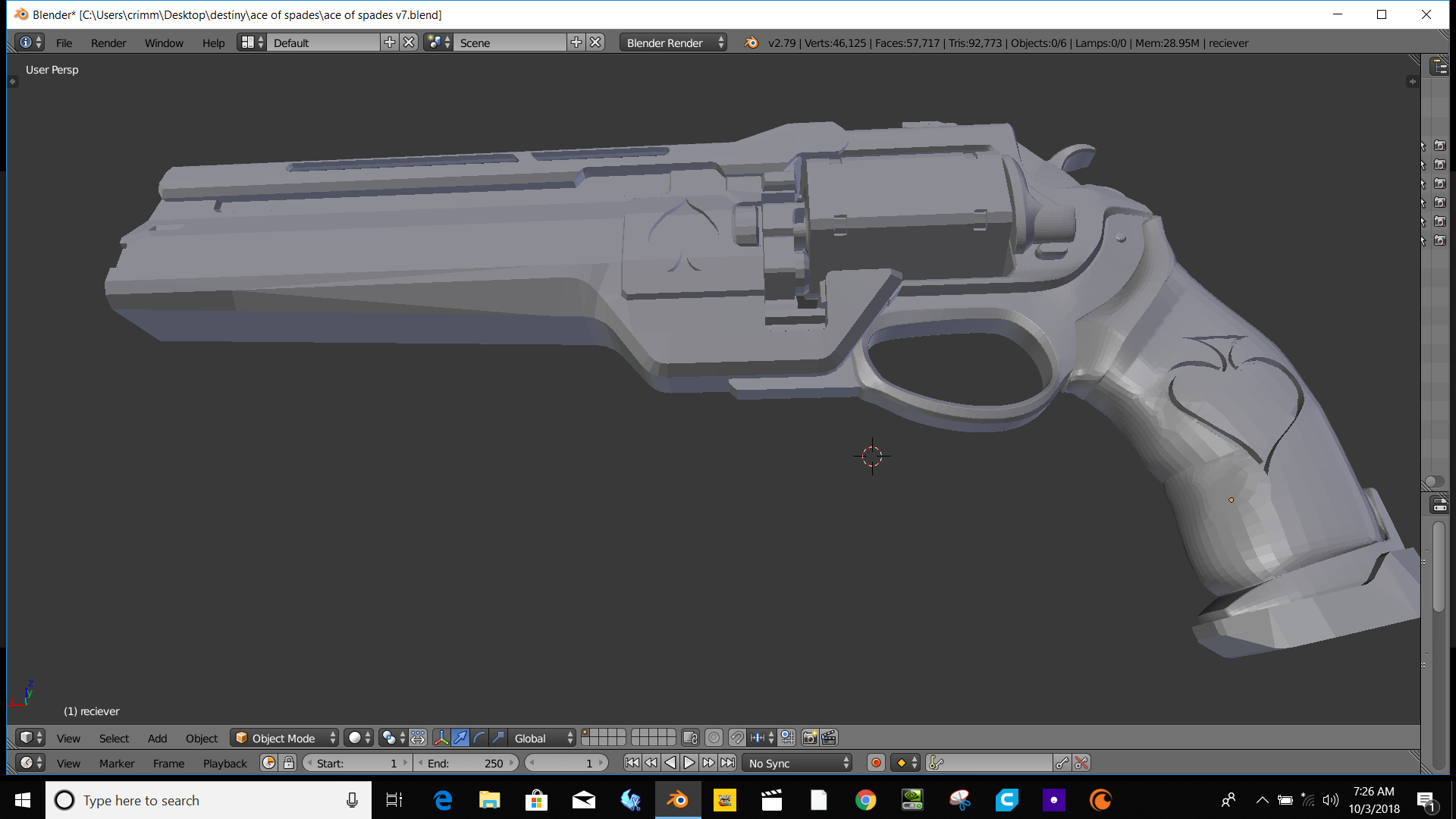Open the Marker menu
The height and width of the screenshot is (819, 1456).
coord(117,764)
